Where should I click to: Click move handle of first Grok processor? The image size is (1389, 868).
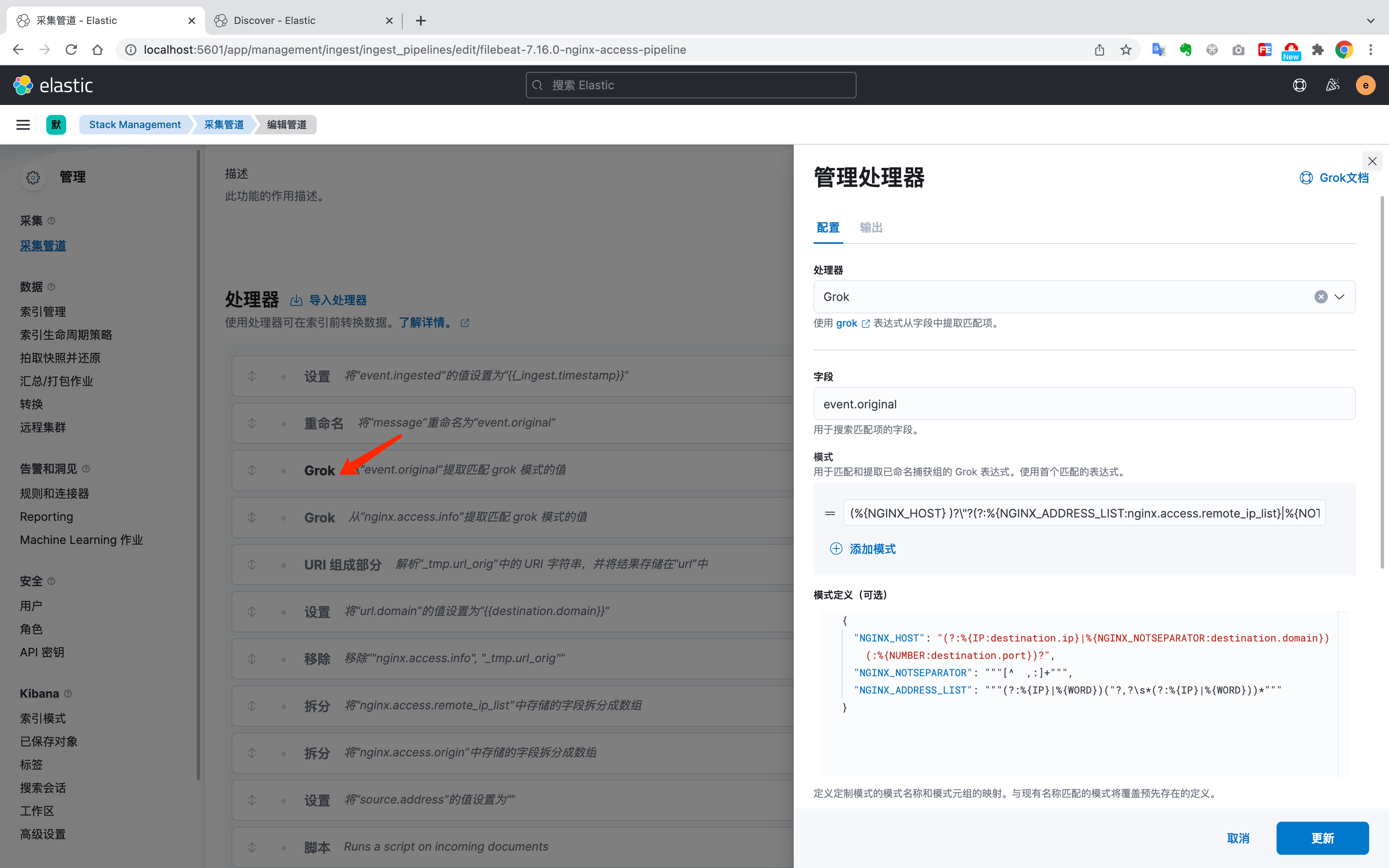pyautogui.click(x=251, y=470)
